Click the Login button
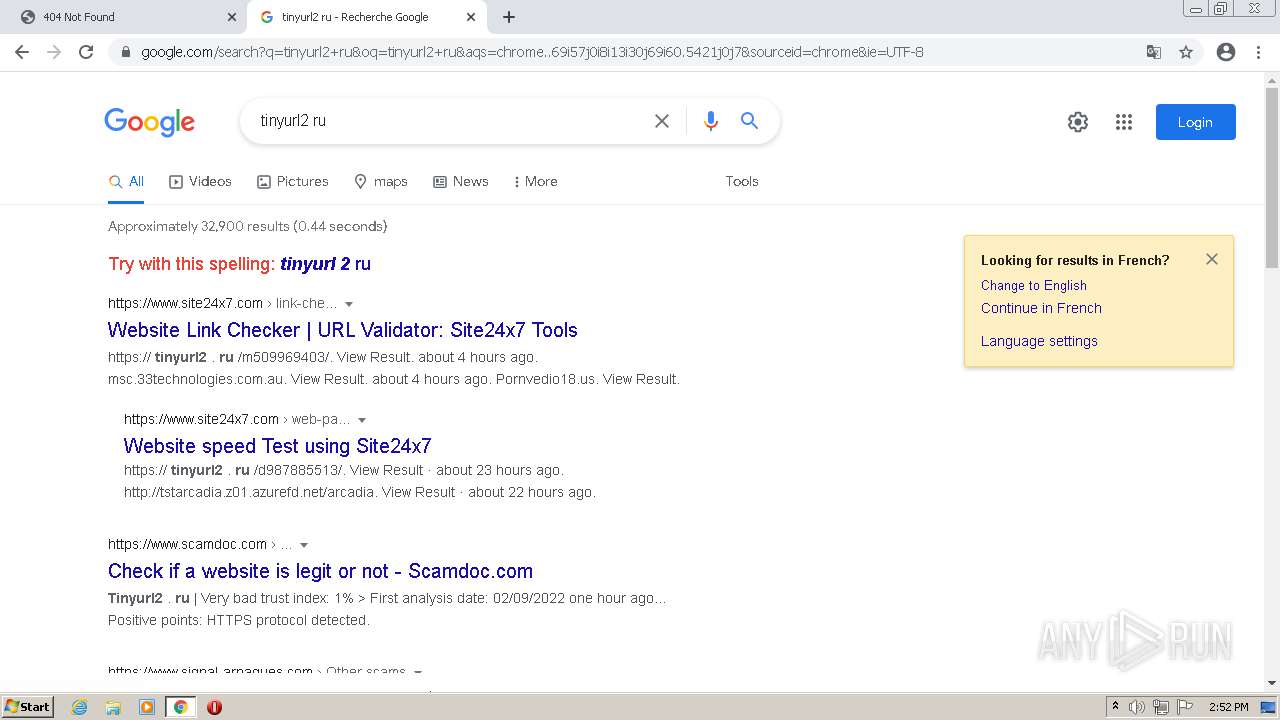The width and height of the screenshot is (1280, 720). pos(1195,122)
